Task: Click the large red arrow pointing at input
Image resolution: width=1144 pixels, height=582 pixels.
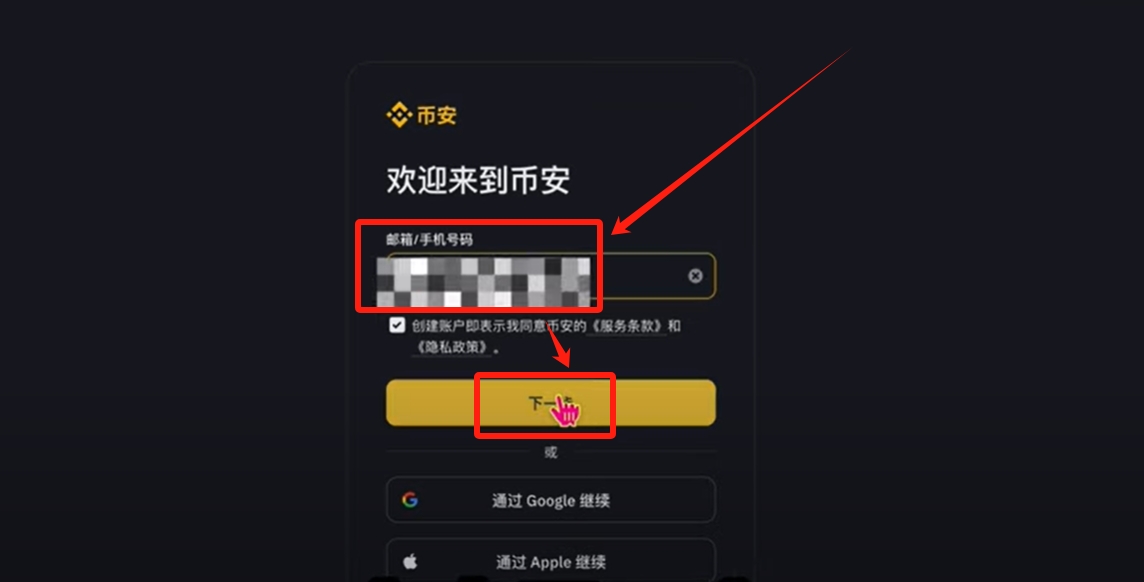Action: pyautogui.click(x=732, y=141)
